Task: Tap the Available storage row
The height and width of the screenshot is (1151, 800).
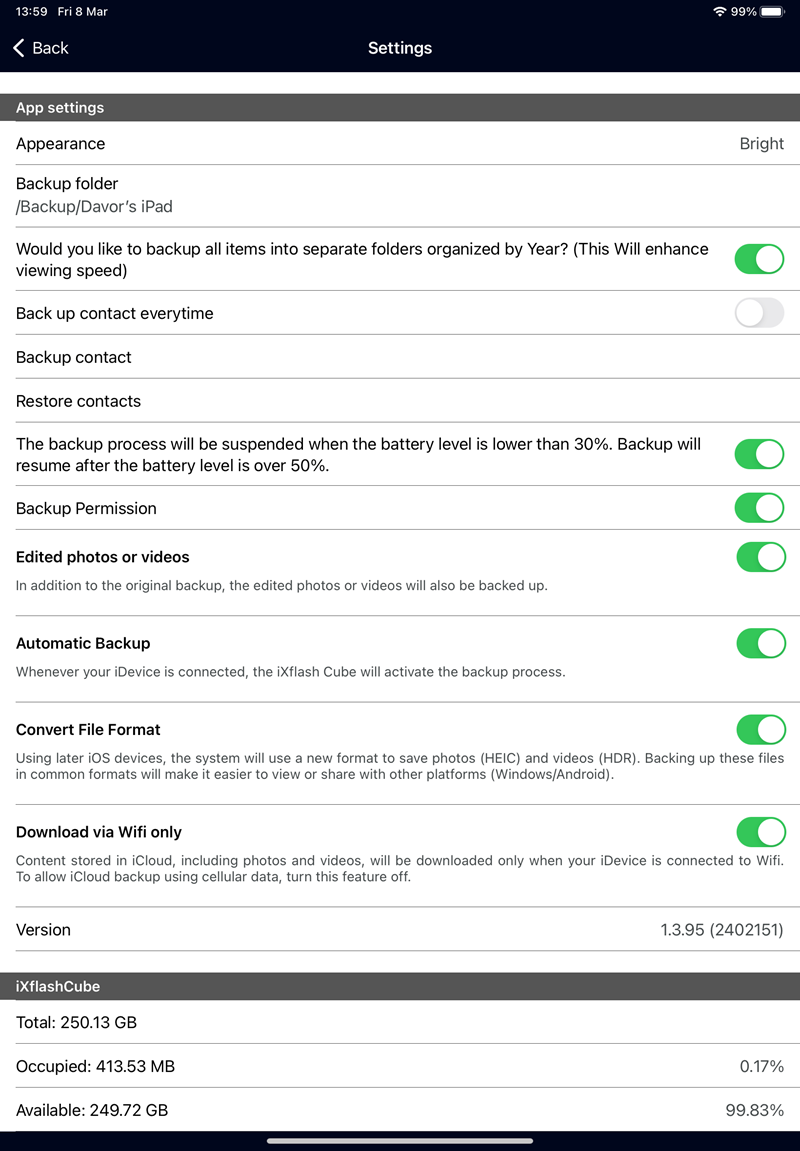Action: pyautogui.click(x=400, y=1110)
